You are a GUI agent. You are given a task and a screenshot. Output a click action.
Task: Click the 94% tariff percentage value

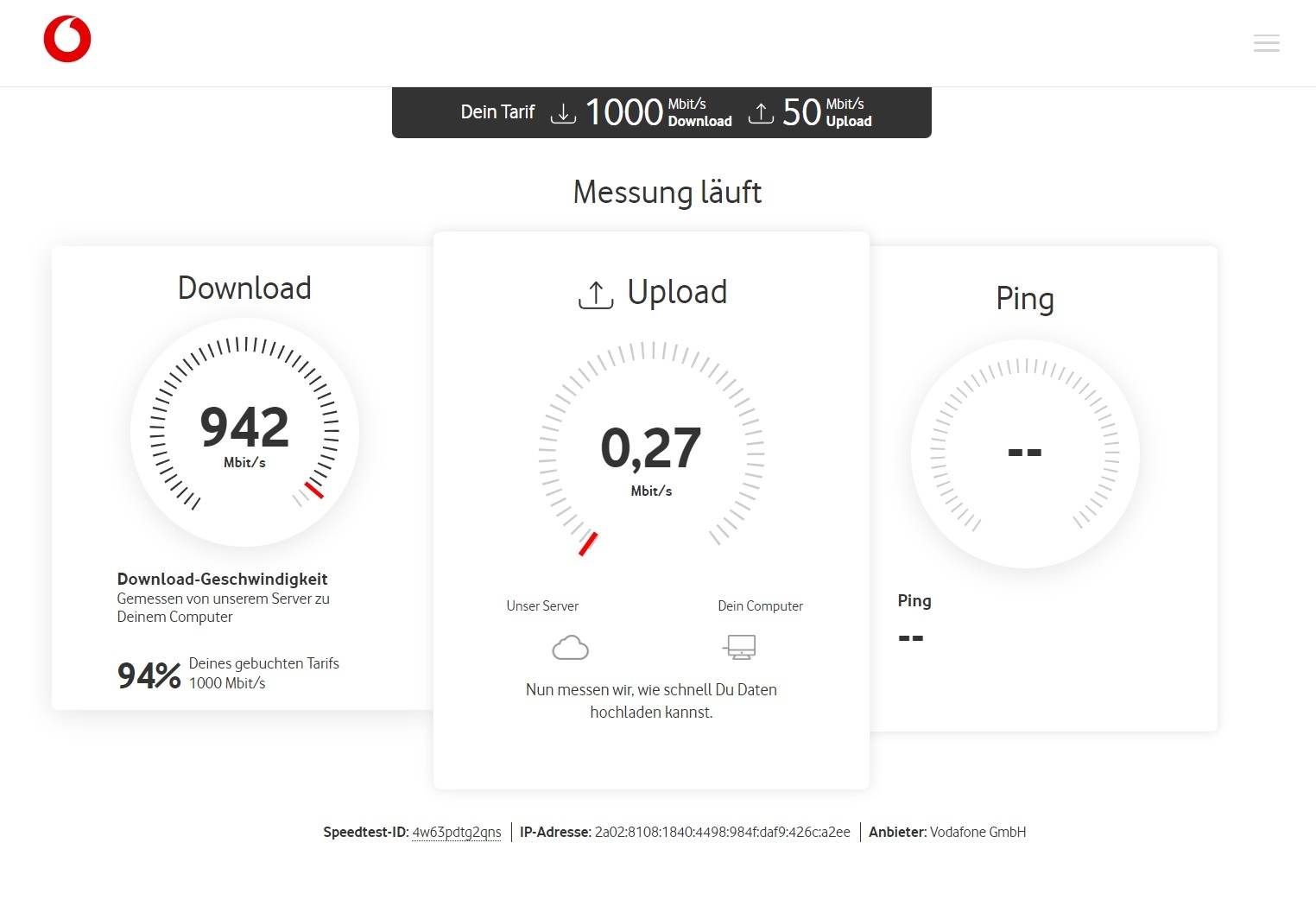149,675
